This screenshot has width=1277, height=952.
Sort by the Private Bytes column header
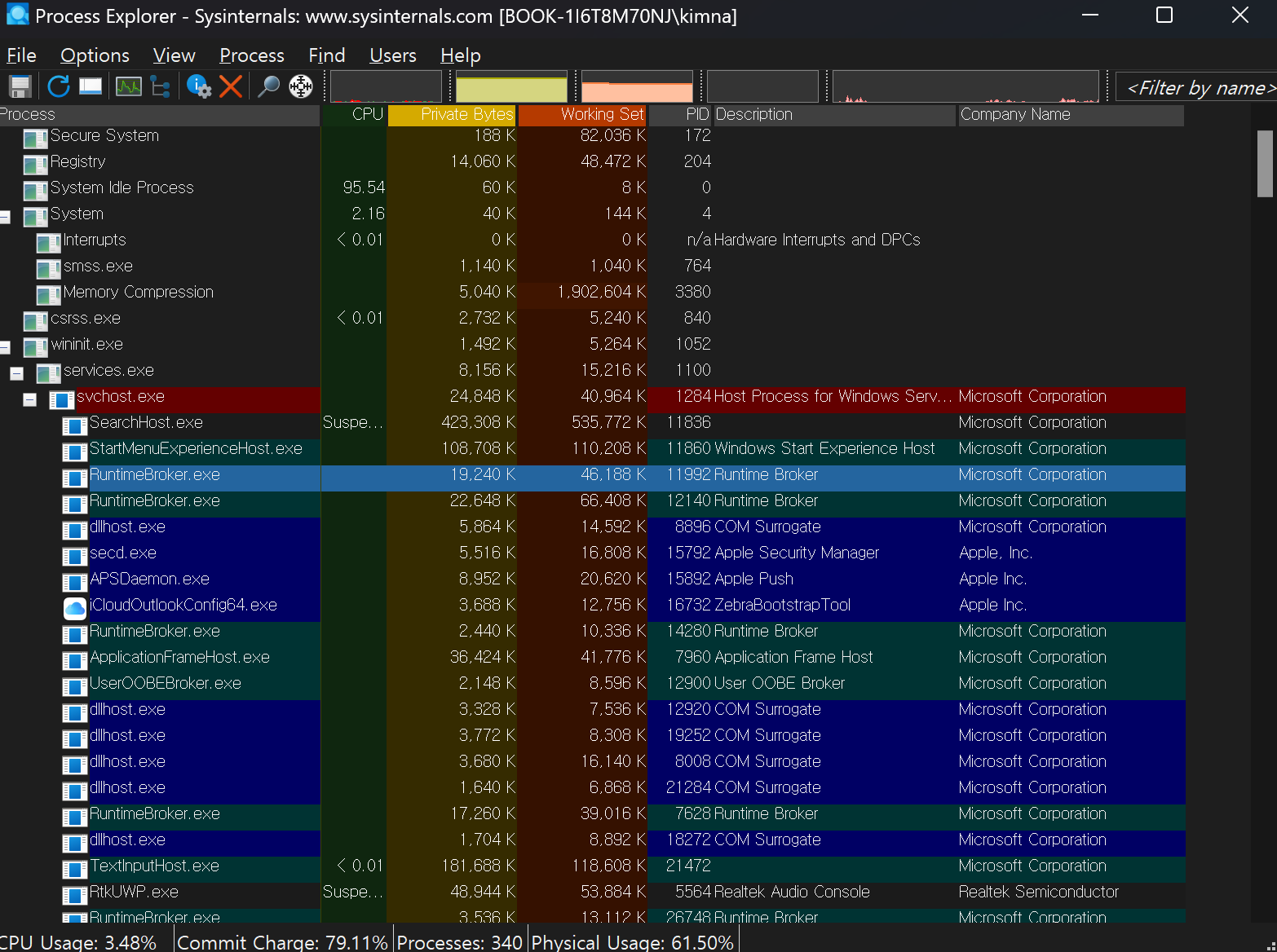452,115
